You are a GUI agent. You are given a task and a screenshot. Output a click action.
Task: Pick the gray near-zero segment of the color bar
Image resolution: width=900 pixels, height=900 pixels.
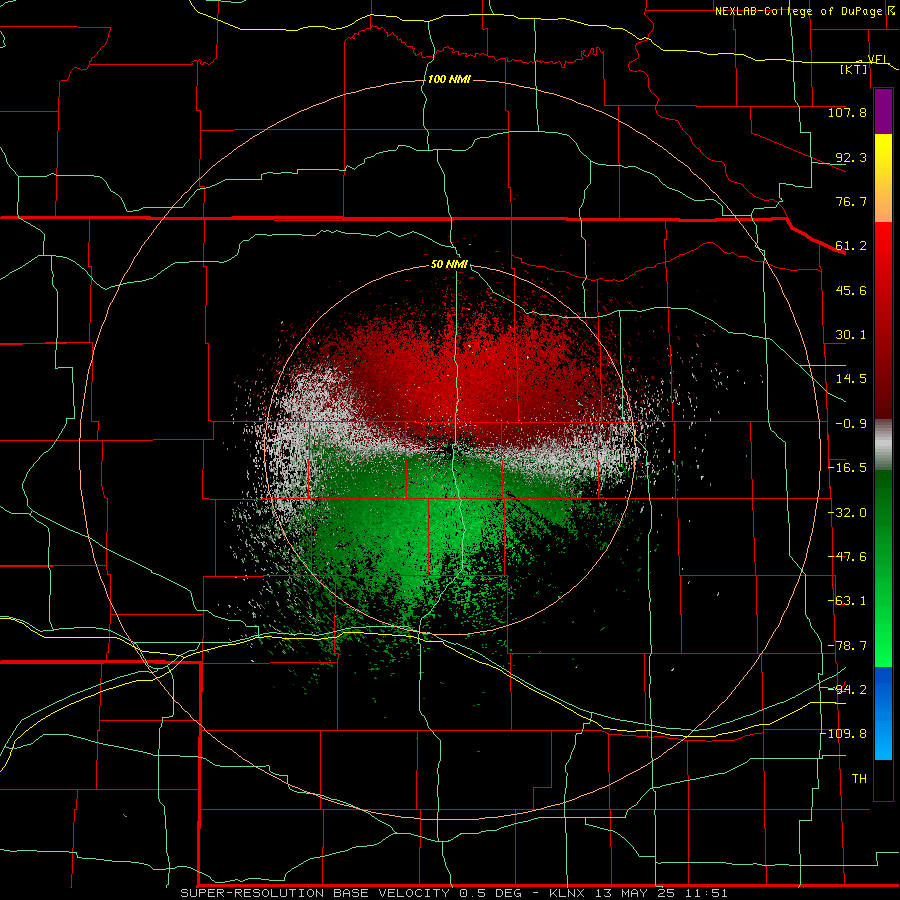[883, 445]
